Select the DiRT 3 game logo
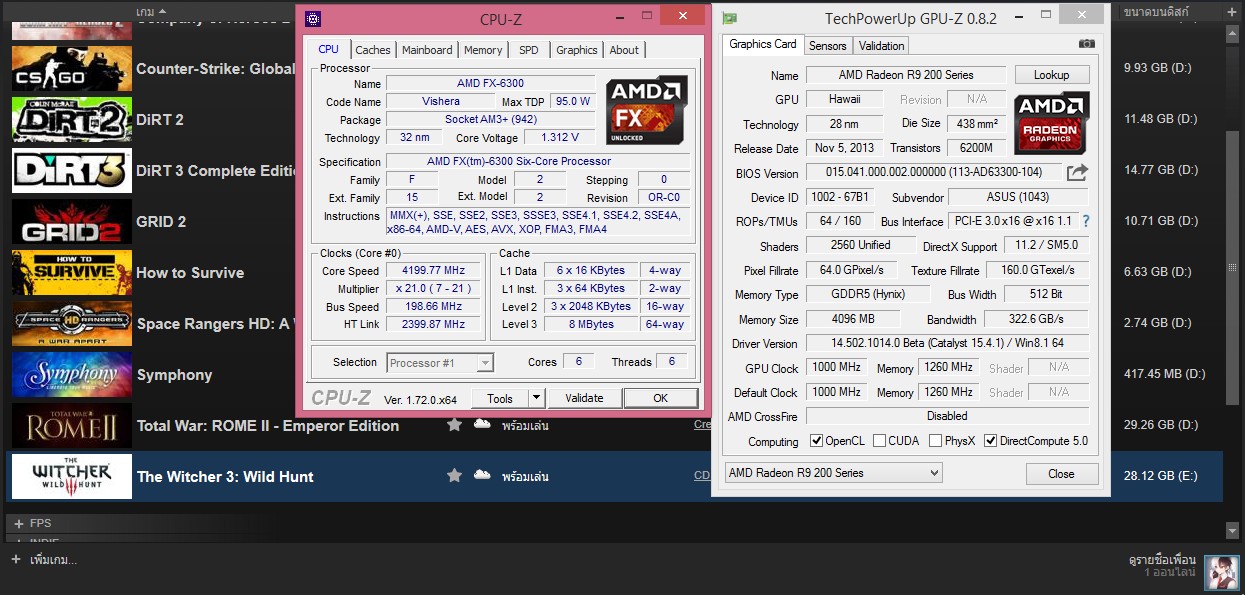Viewport: 1245px width, 595px height. point(72,170)
